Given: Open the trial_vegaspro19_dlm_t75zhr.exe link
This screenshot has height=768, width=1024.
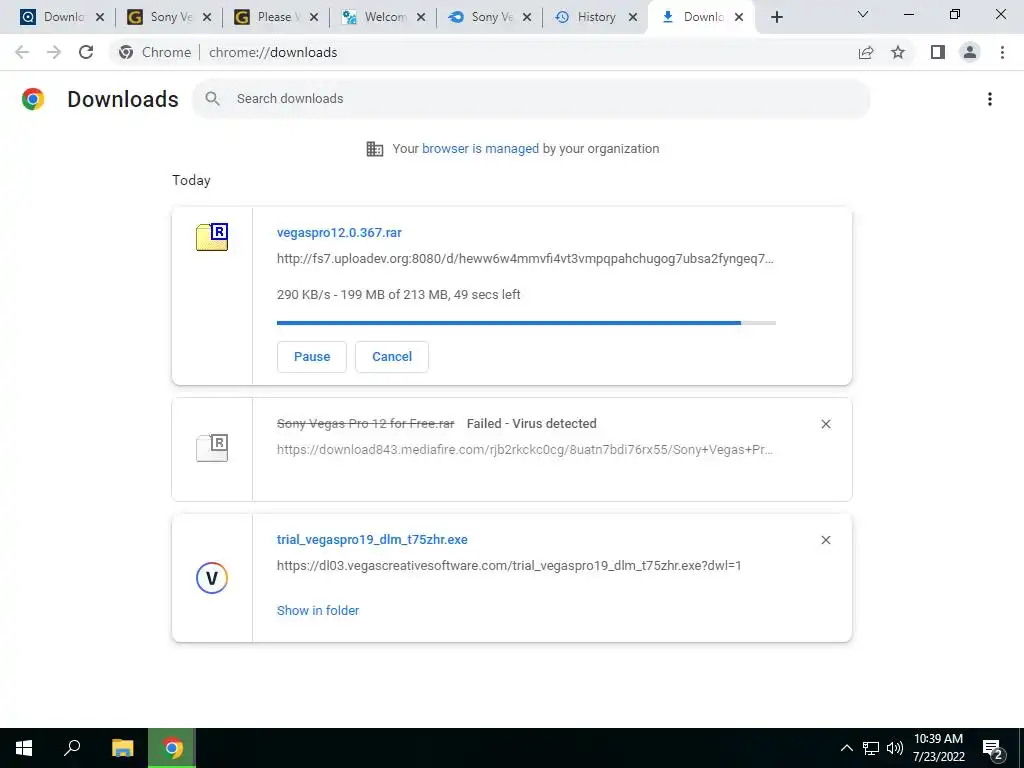Looking at the screenshot, I should coord(372,539).
